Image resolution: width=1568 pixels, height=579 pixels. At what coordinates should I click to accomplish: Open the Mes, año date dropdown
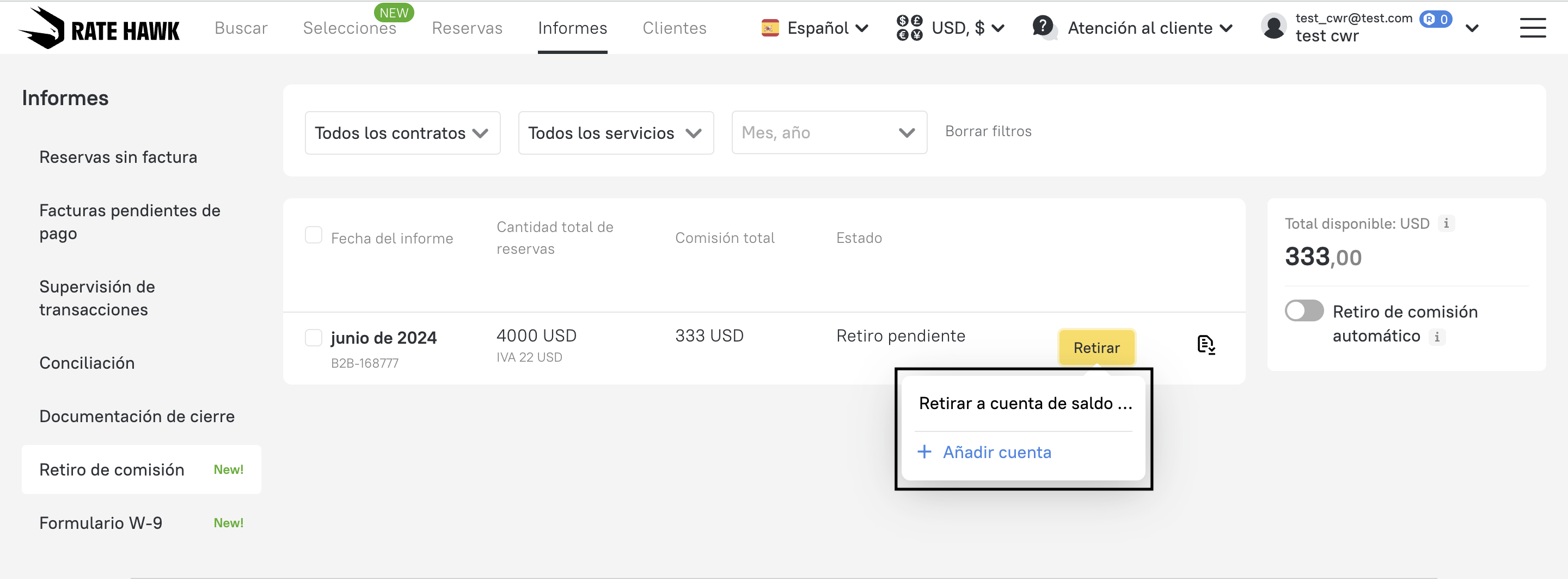(829, 133)
